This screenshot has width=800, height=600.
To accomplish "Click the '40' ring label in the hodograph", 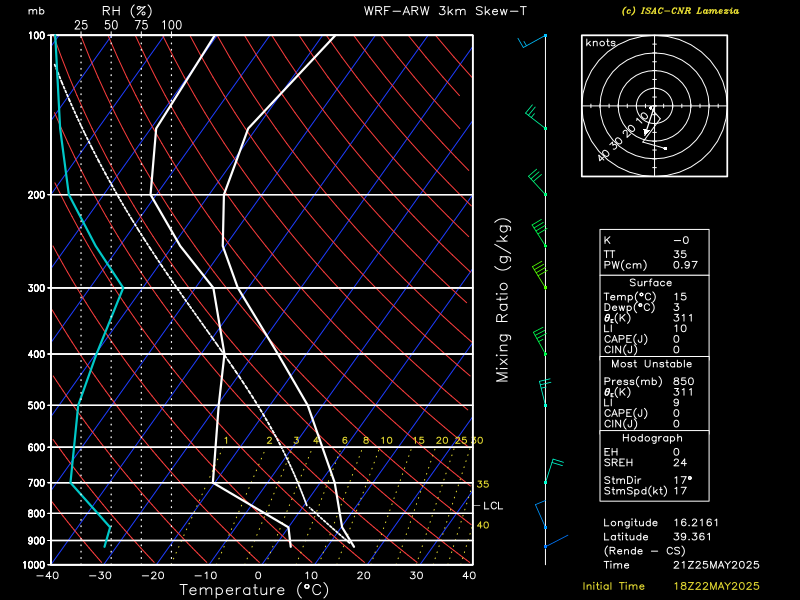I will tap(604, 155).
